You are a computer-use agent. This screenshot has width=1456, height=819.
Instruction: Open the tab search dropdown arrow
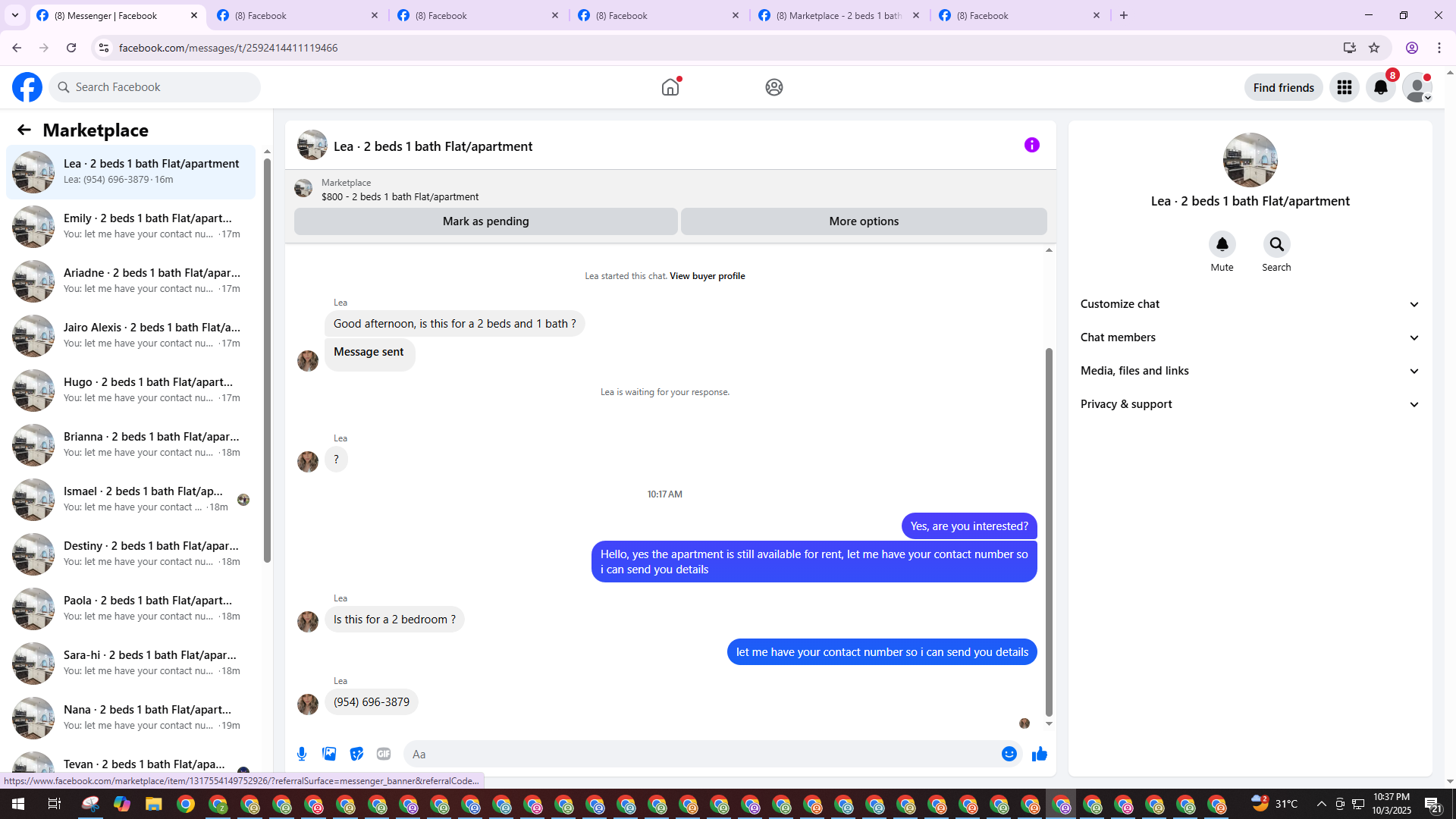click(15, 15)
